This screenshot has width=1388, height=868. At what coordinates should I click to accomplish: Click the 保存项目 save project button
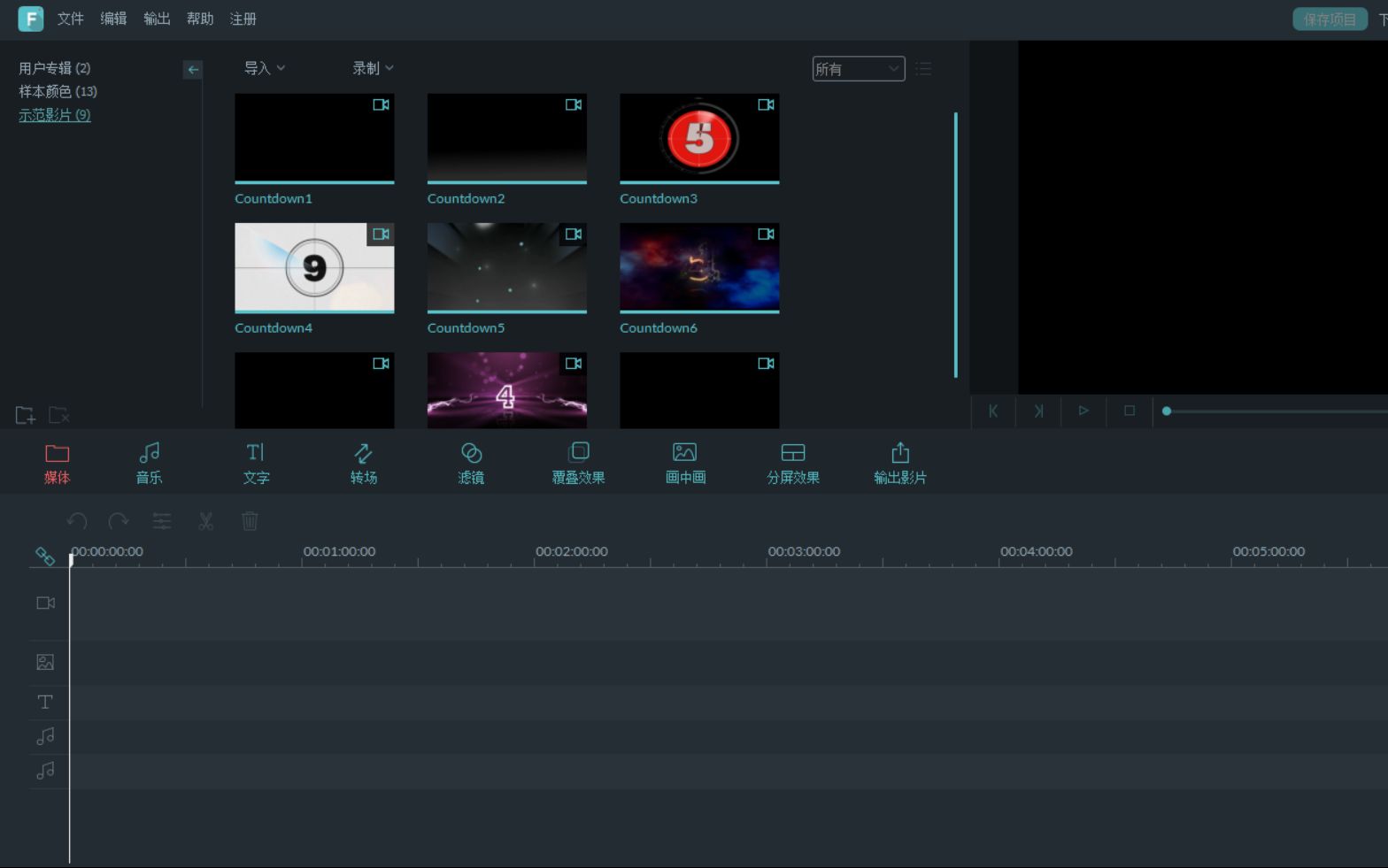(x=1330, y=19)
